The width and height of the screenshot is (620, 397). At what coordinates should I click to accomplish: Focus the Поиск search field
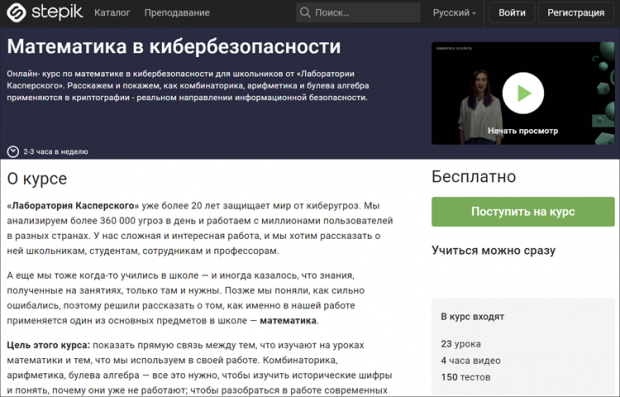tap(358, 13)
